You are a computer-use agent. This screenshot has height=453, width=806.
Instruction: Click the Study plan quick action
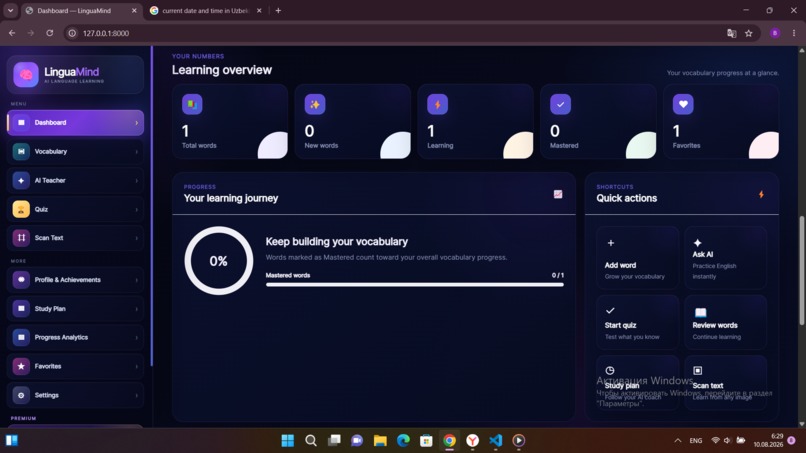point(637,383)
